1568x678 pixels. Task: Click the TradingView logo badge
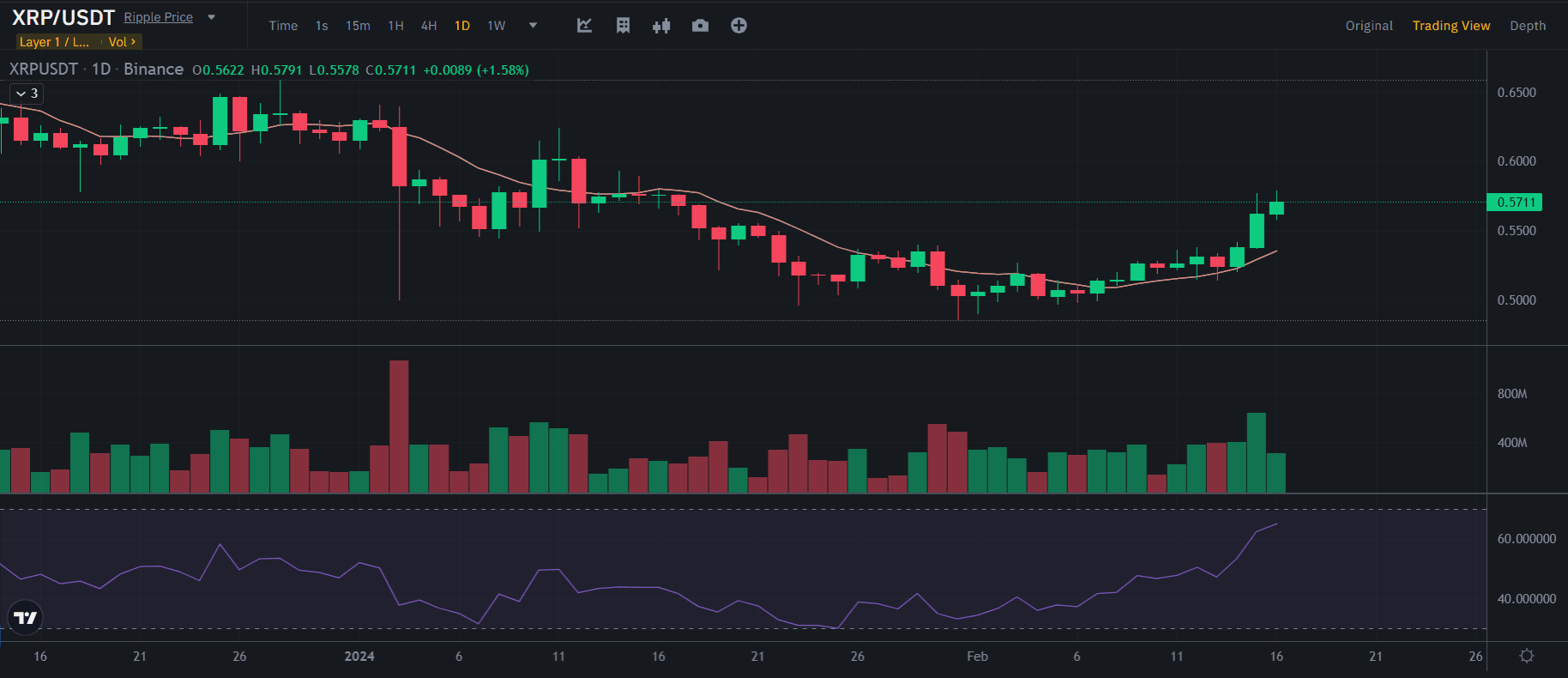tap(26, 617)
